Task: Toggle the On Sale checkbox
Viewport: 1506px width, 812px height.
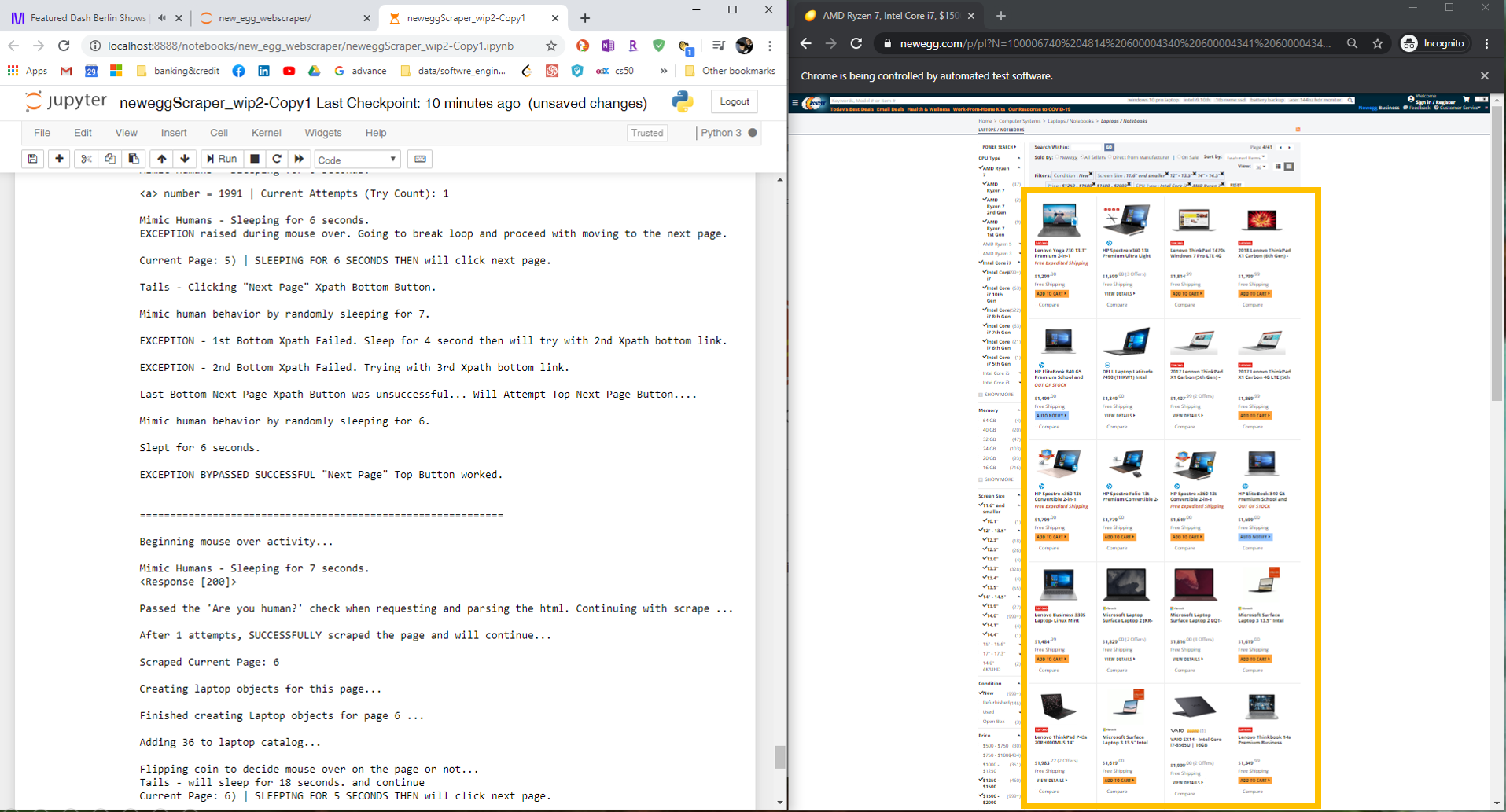Action: (1179, 157)
